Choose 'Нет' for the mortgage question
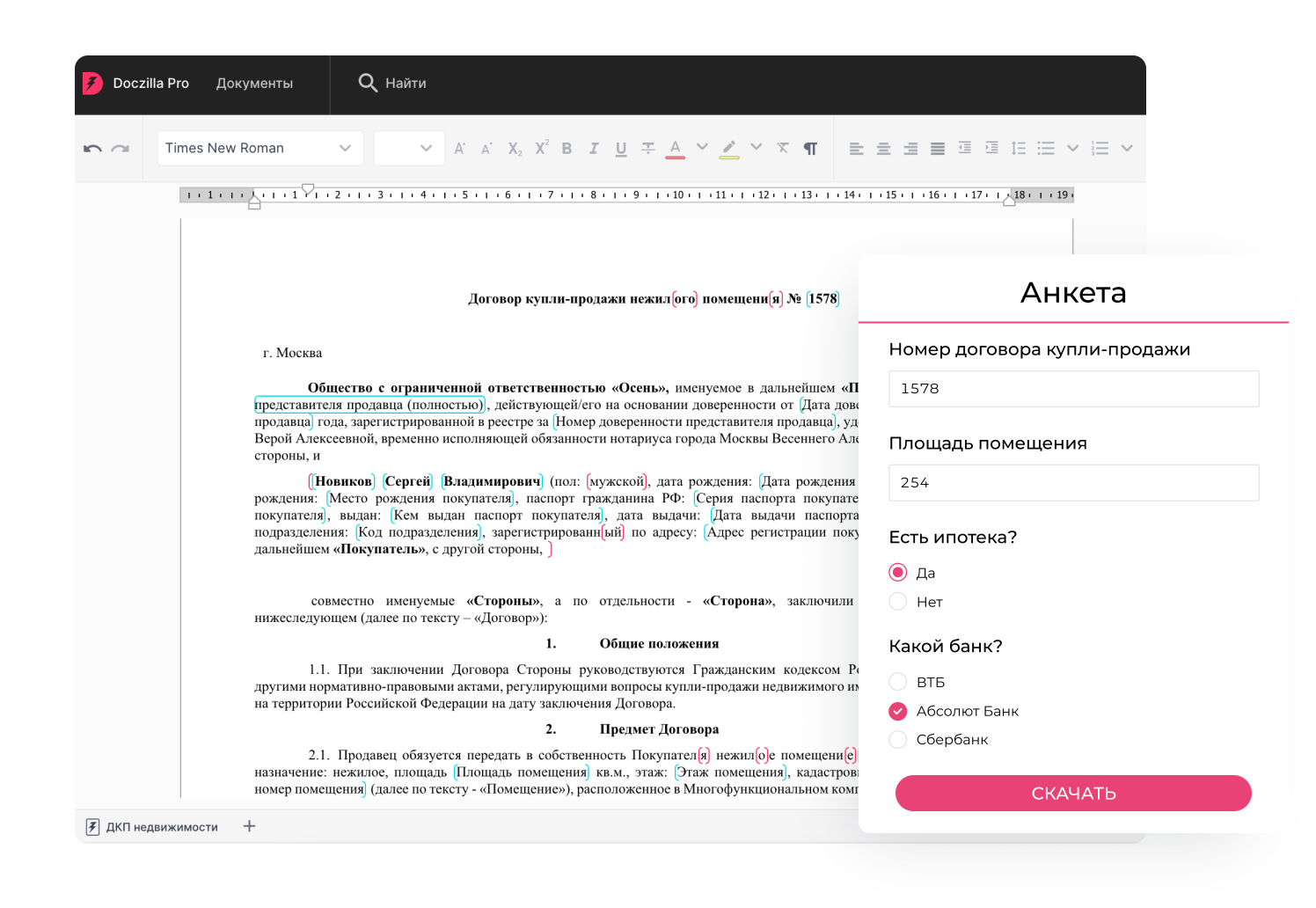The width and height of the screenshot is (1316, 908). pos(897,601)
